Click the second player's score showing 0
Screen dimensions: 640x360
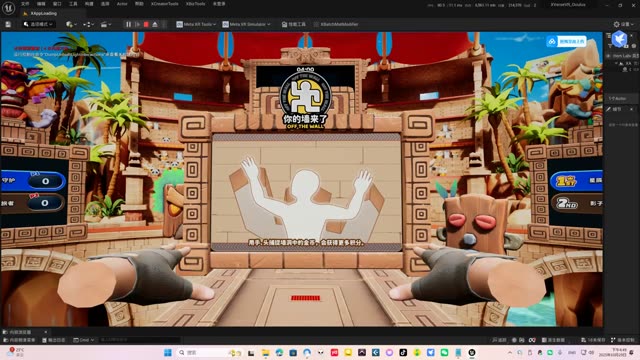click(x=45, y=203)
